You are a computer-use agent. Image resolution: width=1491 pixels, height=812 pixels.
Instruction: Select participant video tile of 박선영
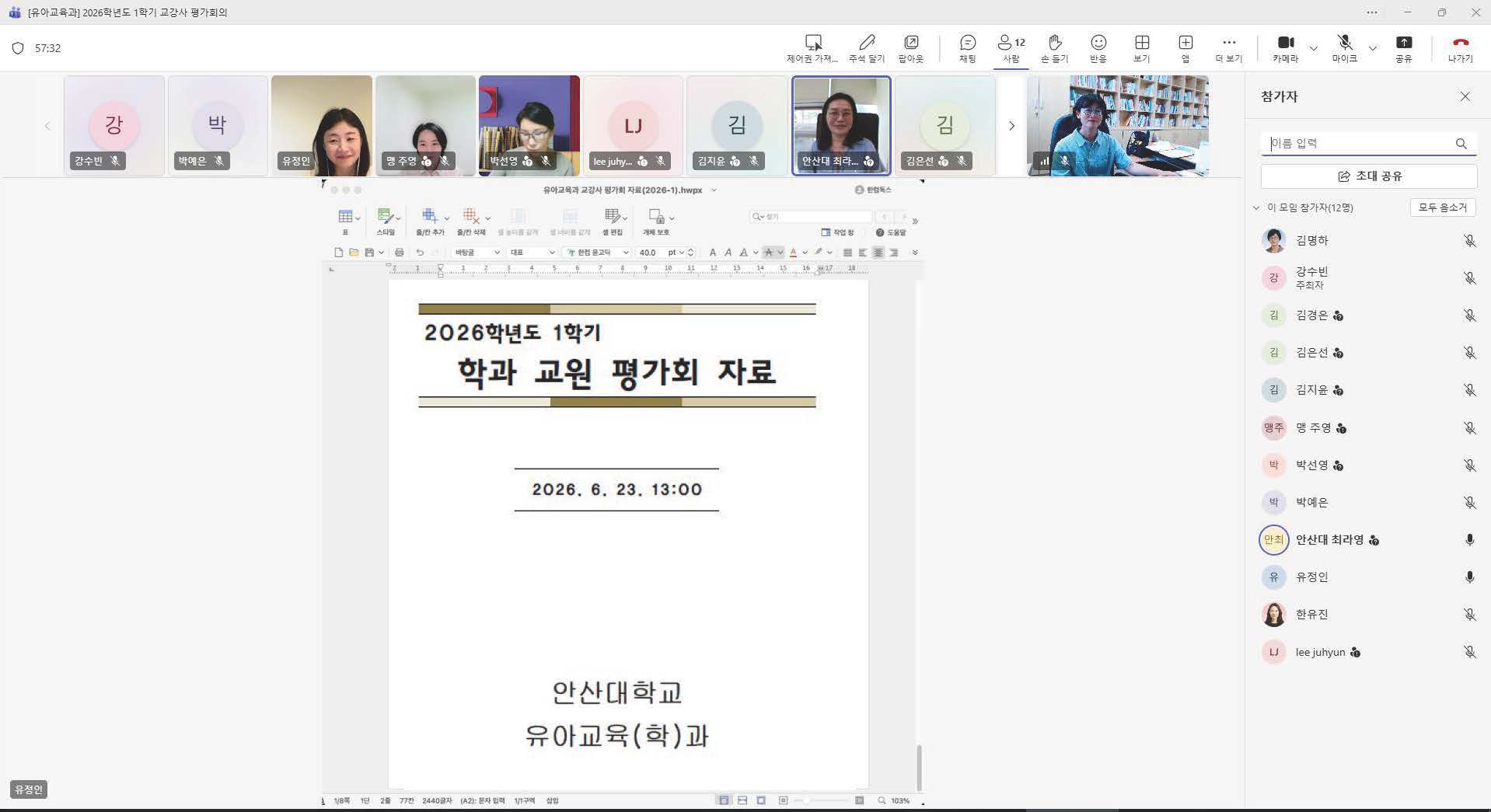(529, 126)
